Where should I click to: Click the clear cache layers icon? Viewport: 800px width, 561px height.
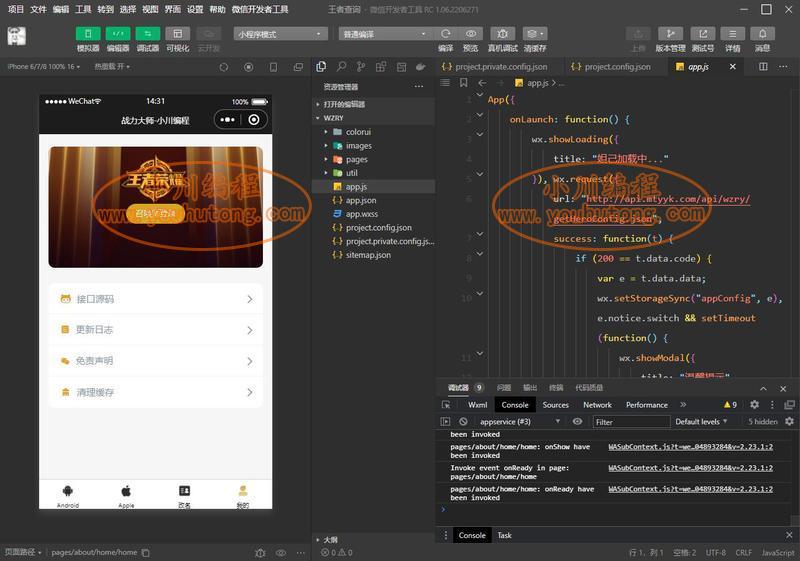click(x=535, y=34)
